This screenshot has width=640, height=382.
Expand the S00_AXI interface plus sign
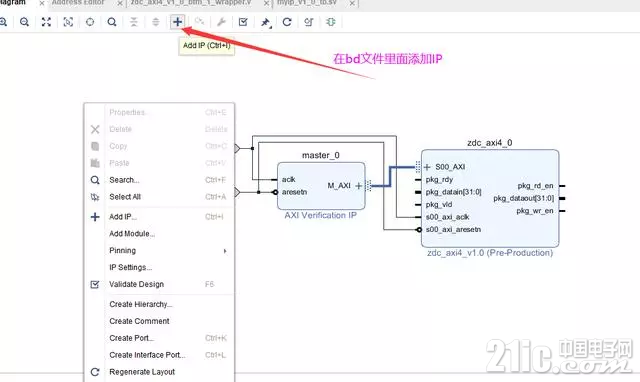click(x=427, y=167)
